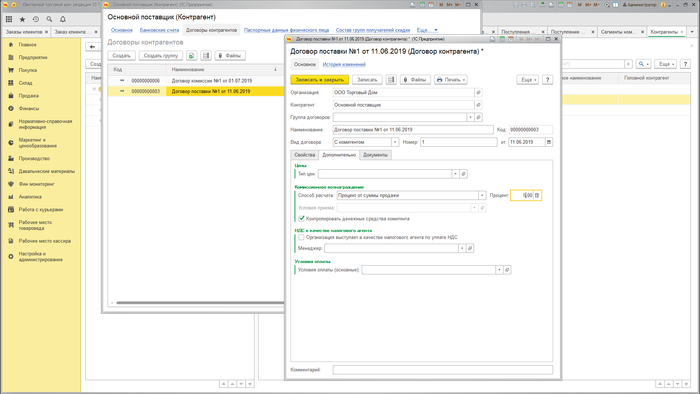The height and width of the screenshot is (394, 700).
Task: Expand Способ расчета dropdown
Action: click(x=482, y=195)
